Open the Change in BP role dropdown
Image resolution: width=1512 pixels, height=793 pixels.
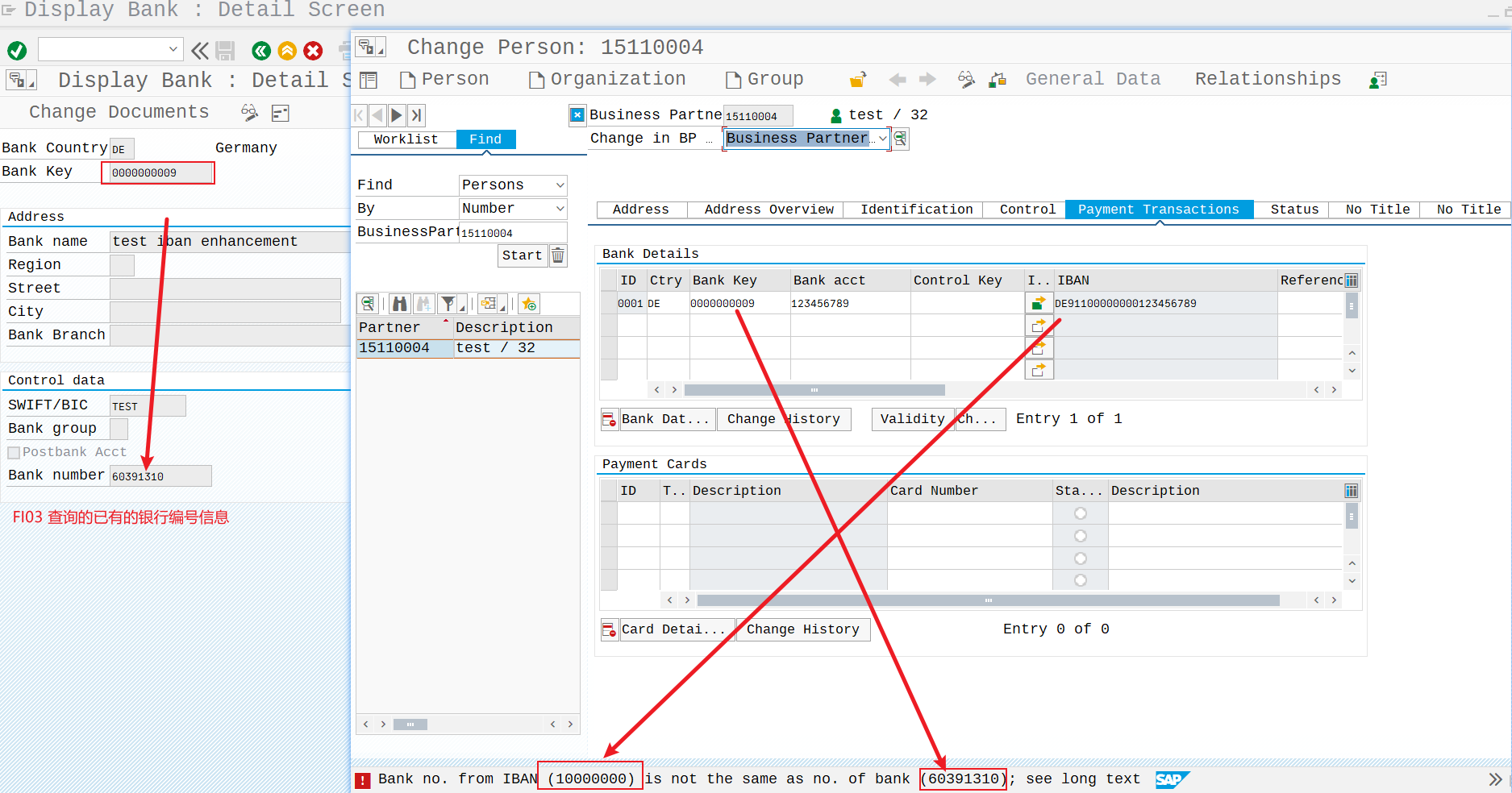[882, 139]
